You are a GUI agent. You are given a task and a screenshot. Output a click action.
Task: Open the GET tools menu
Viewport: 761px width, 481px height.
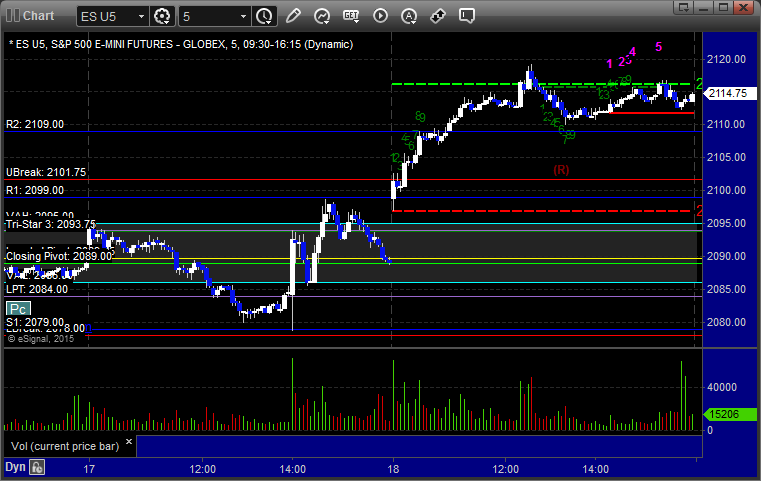tap(351, 16)
